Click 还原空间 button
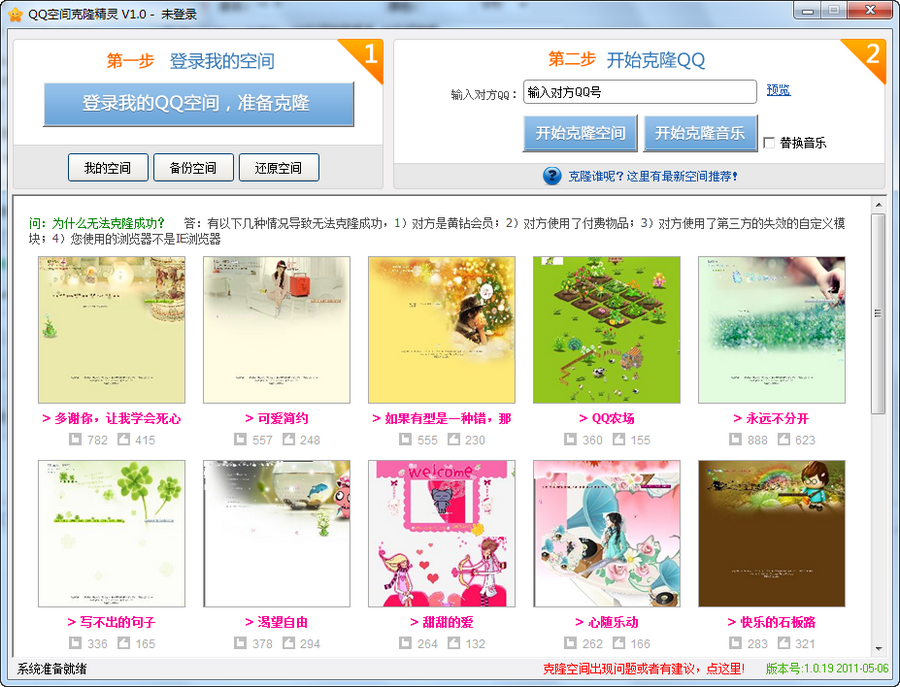The width and height of the screenshot is (900, 687). coord(279,168)
